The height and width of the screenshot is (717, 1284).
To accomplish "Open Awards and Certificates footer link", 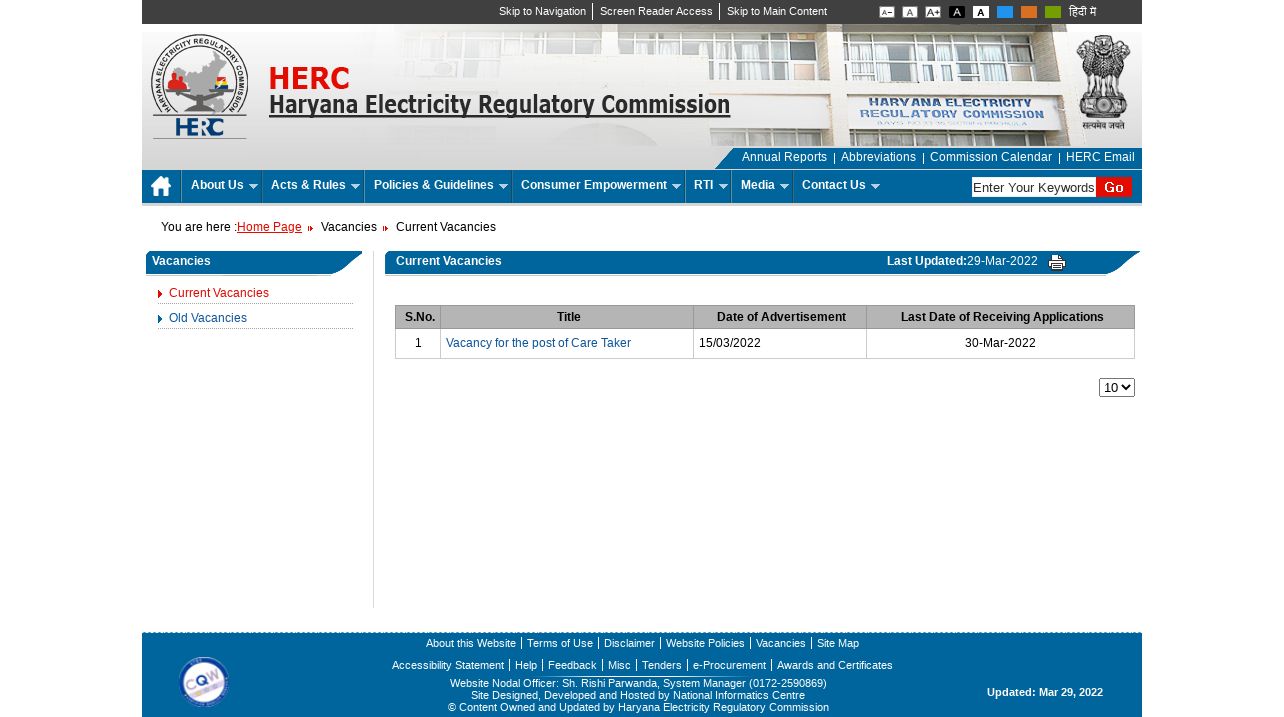I will (835, 665).
